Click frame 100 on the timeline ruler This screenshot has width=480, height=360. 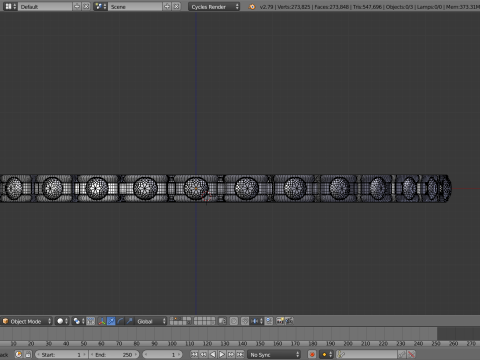(172, 343)
